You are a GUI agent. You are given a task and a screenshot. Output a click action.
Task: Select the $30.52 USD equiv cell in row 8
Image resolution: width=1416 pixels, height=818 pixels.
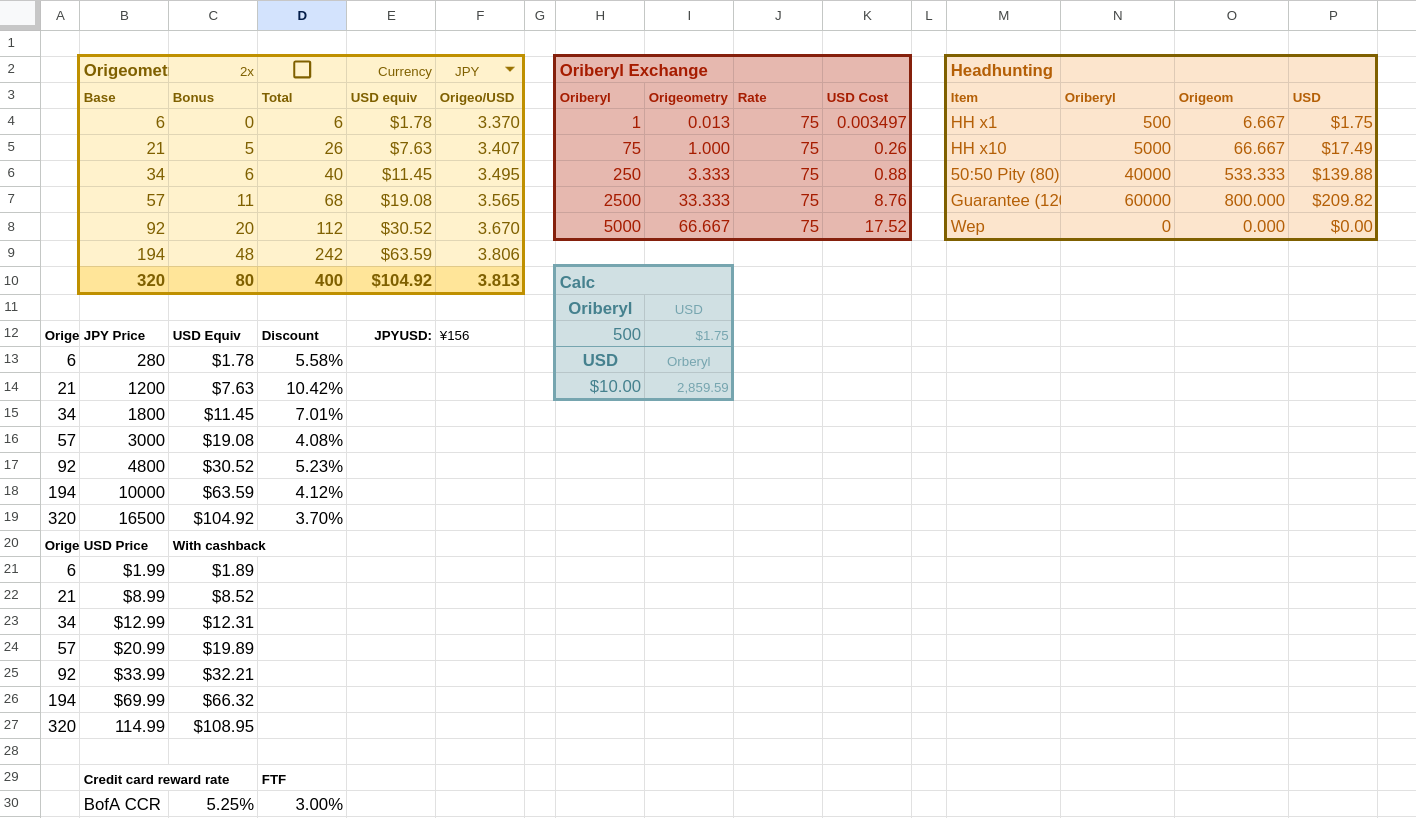(391, 227)
